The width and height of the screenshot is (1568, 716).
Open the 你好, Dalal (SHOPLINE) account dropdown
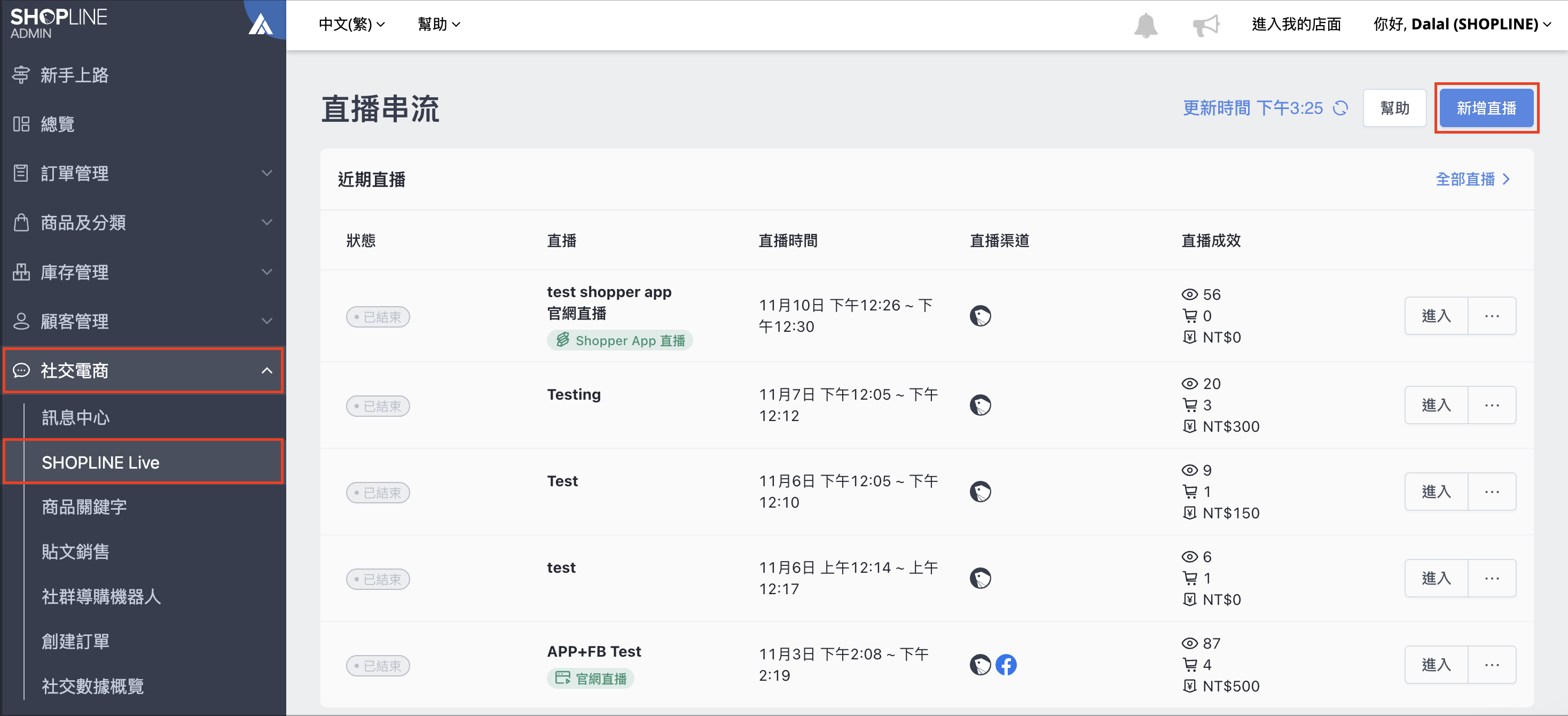coord(1462,25)
